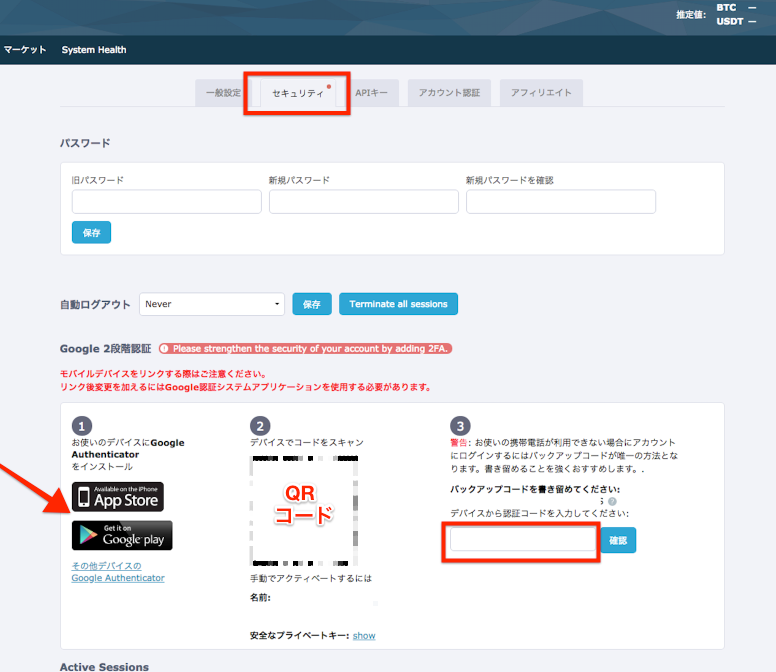Click the 2FA warning exclamation icon
Screen dimensions: 776x672
(x=164, y=348)
